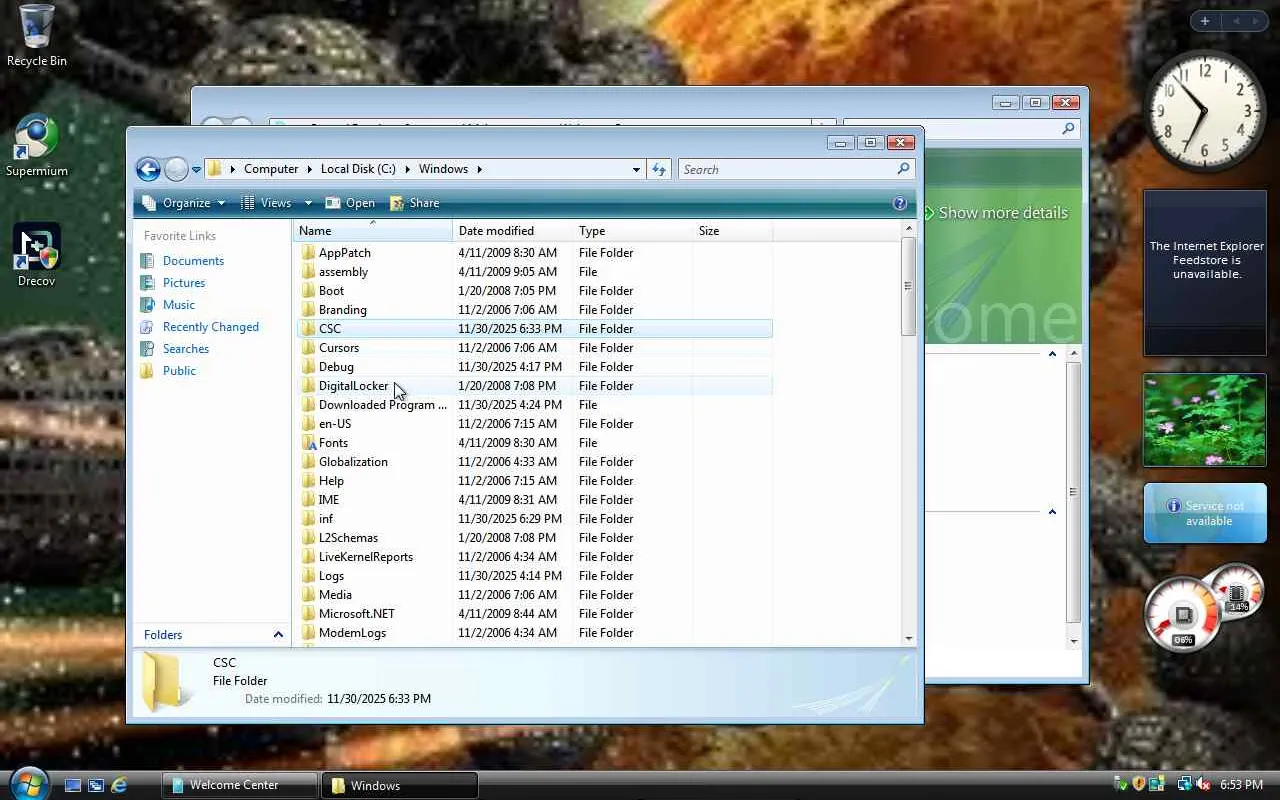Expand the Folders pane chevron
Viewport: 1280px width, 800px height.
[278, 635]
